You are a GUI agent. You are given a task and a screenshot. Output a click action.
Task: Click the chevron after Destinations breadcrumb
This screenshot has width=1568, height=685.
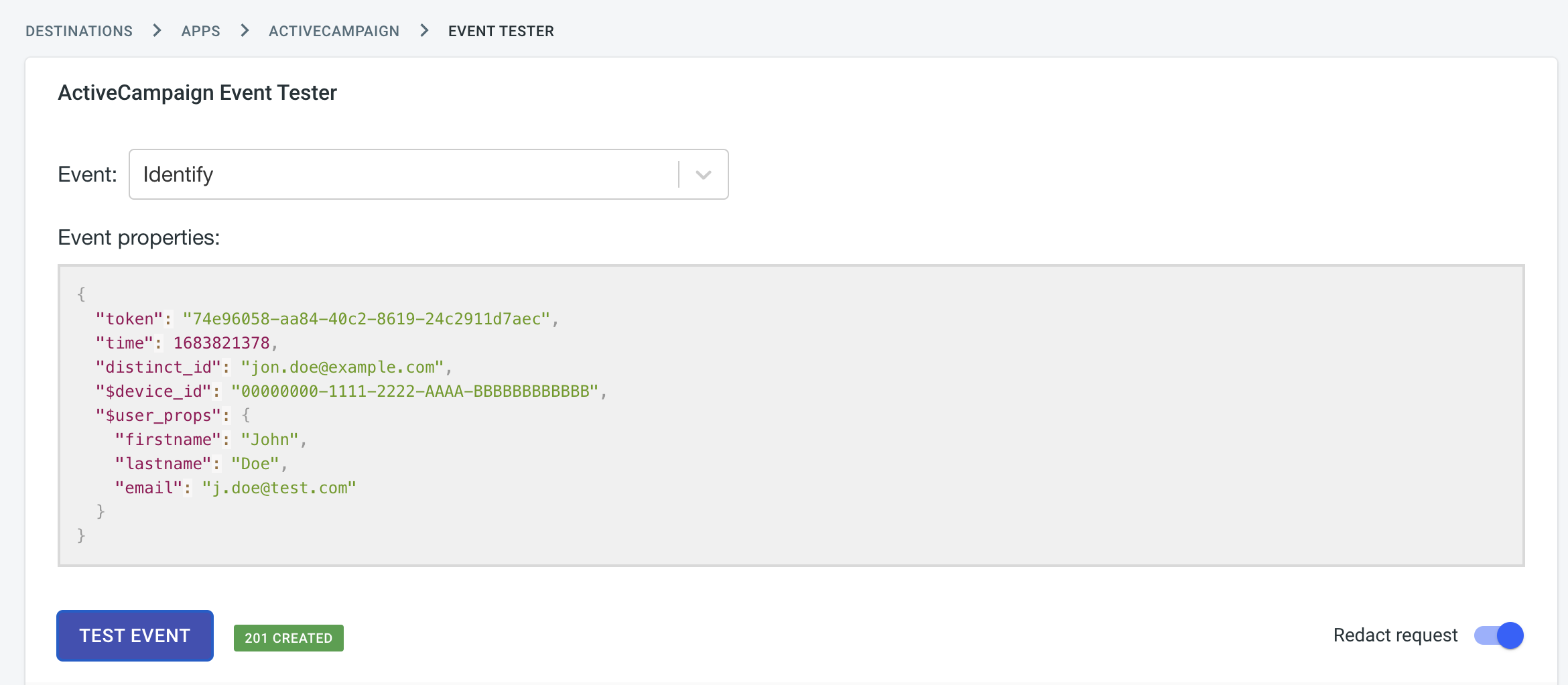157,31
